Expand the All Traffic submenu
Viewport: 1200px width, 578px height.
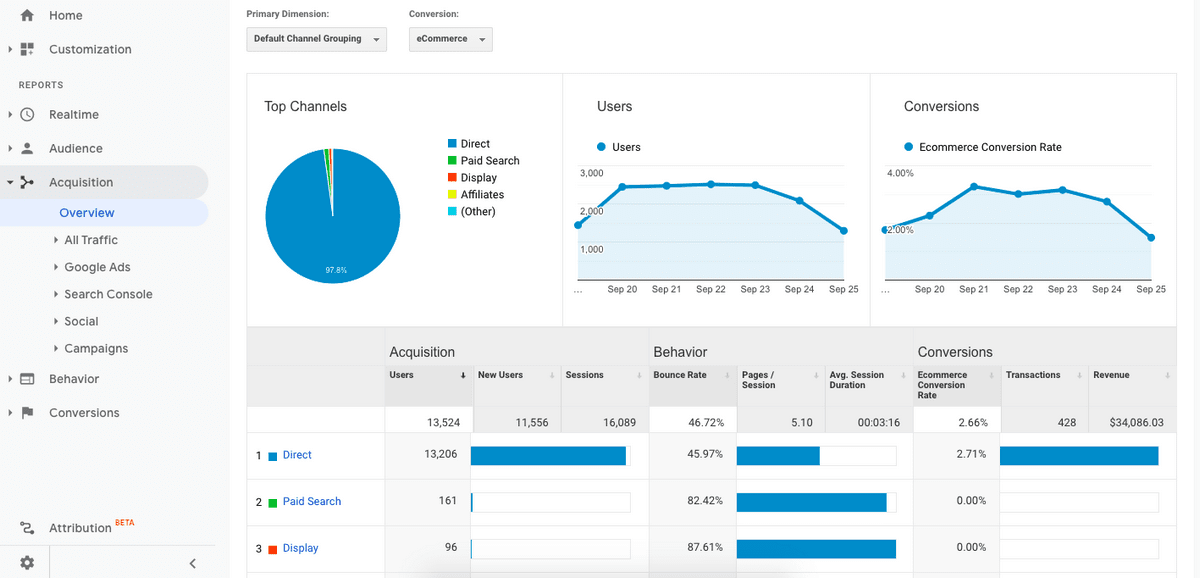[56, 240]
